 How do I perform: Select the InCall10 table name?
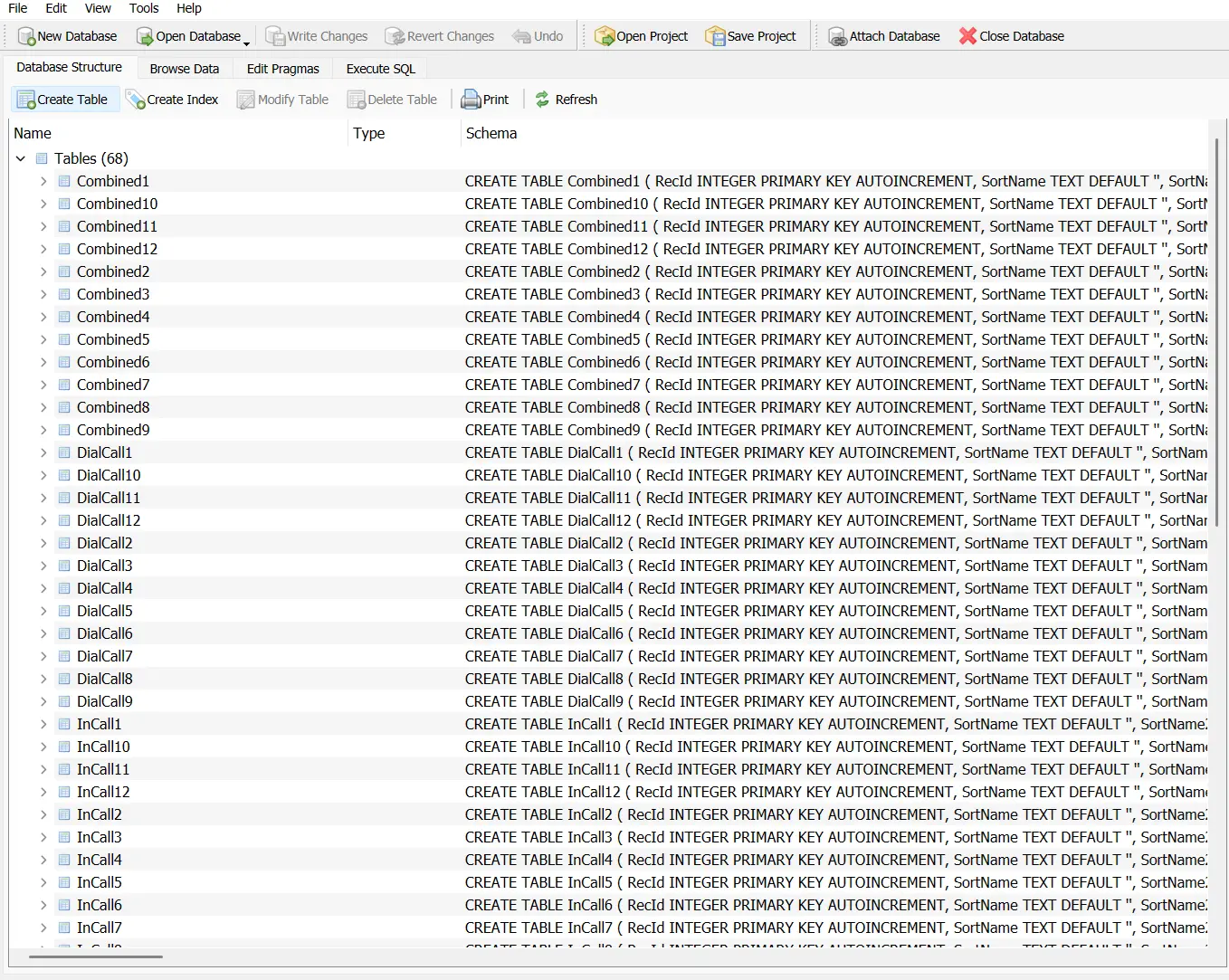103,747
